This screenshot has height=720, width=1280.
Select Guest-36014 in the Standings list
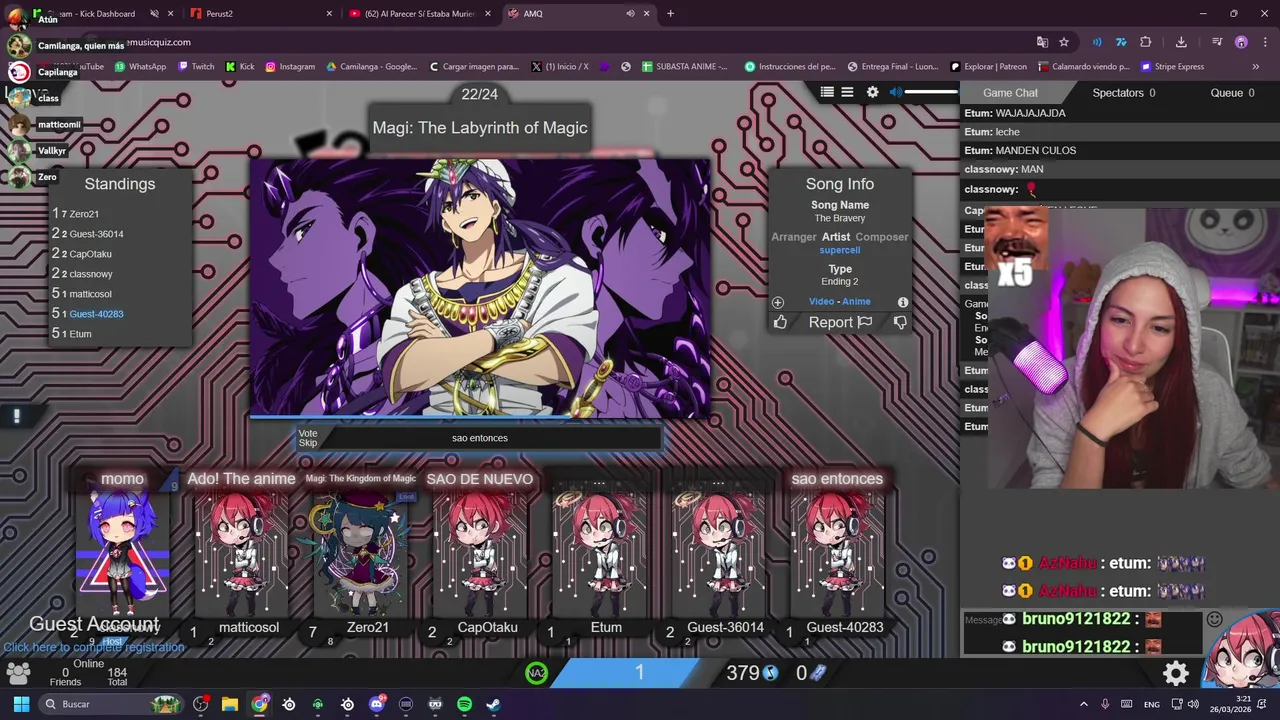[x=96, y=234]
